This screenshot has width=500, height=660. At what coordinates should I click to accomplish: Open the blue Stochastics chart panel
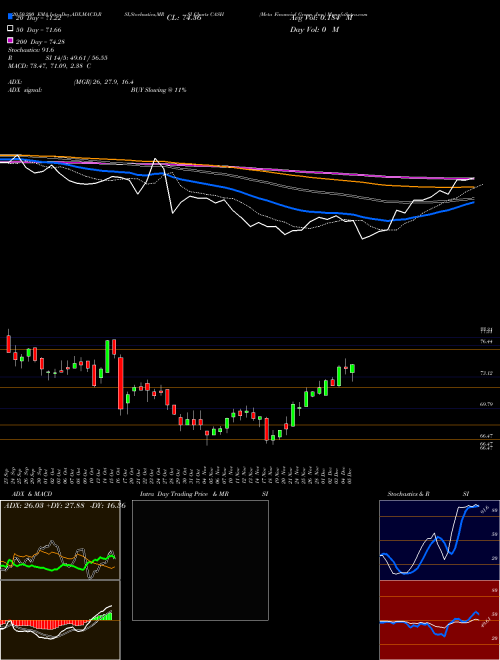point(439,540)
